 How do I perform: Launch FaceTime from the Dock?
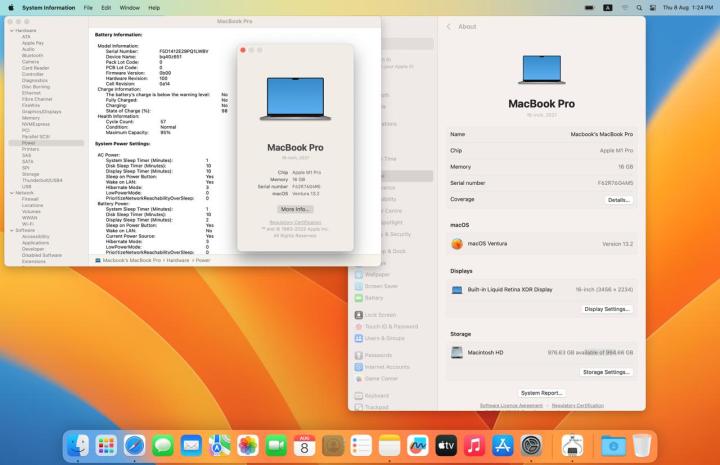tap(276, 445)
